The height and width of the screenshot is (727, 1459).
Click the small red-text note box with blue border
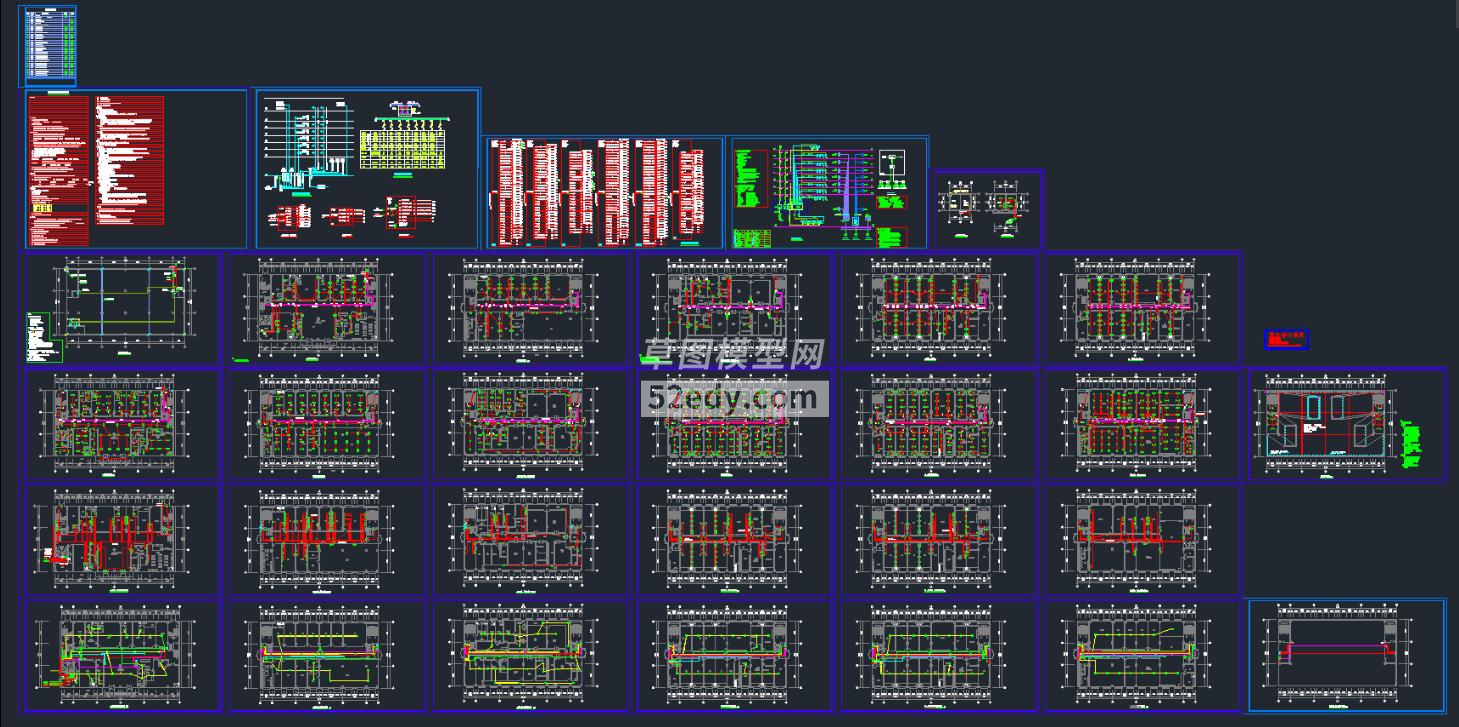1287,340
